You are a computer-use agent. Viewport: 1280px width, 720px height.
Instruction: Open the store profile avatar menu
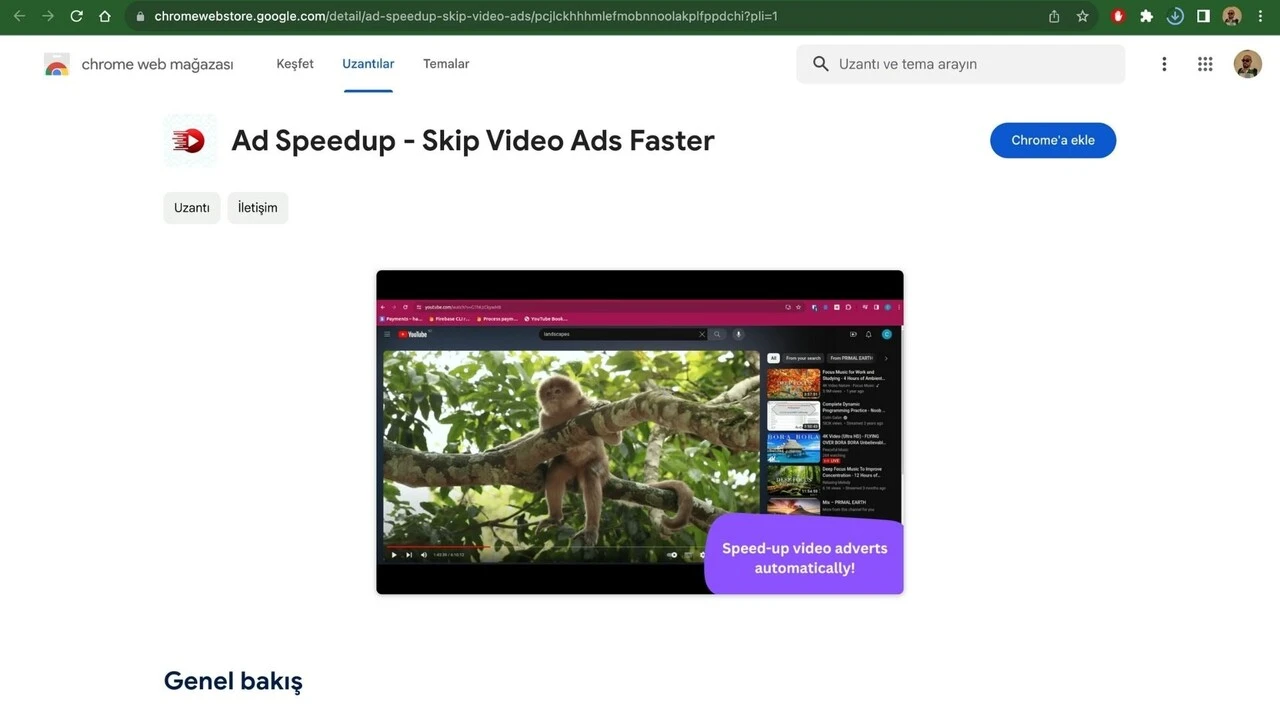(1247, 63)
